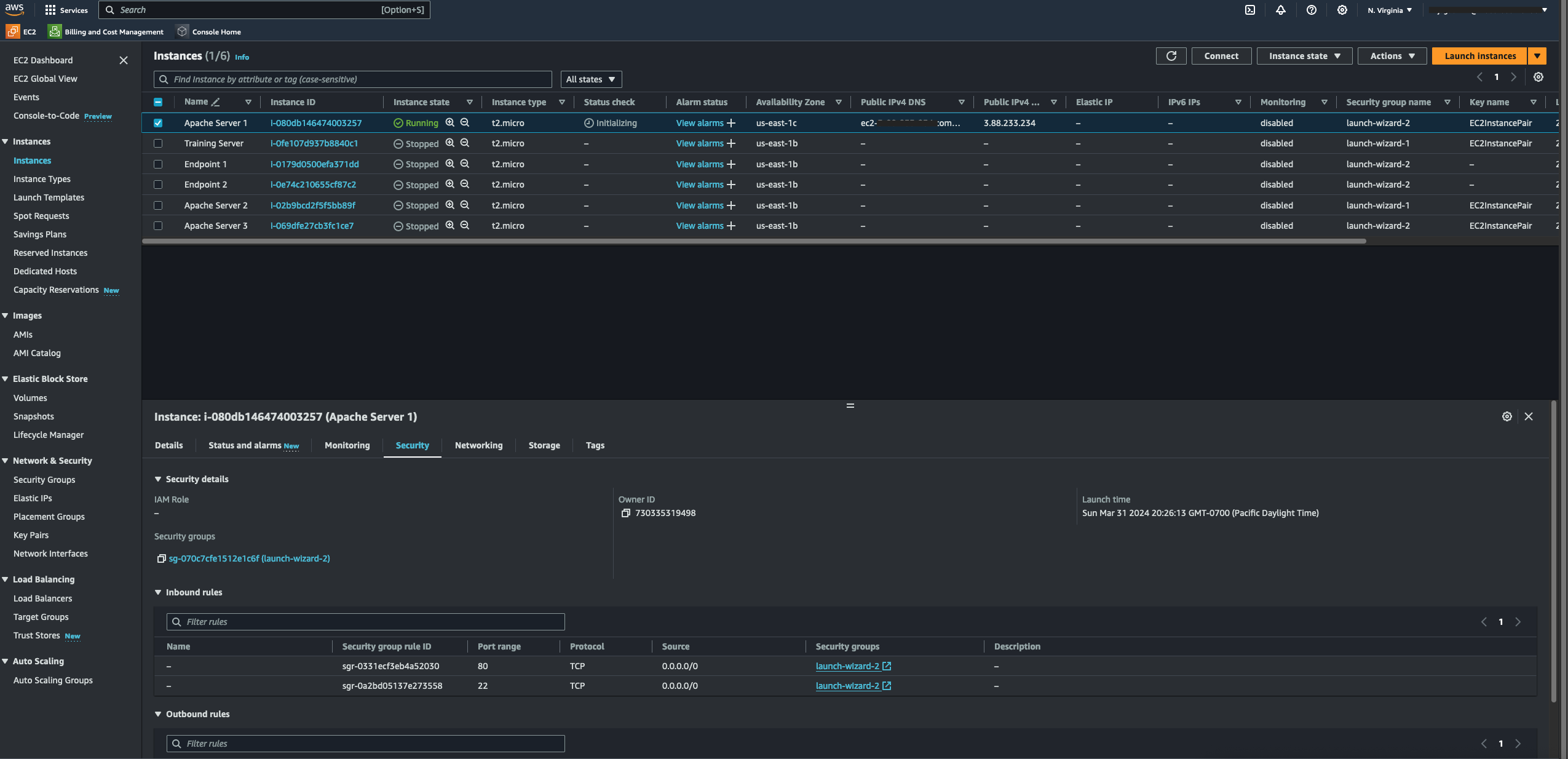Open the instance details panel settings gear

coord(1507,416)
